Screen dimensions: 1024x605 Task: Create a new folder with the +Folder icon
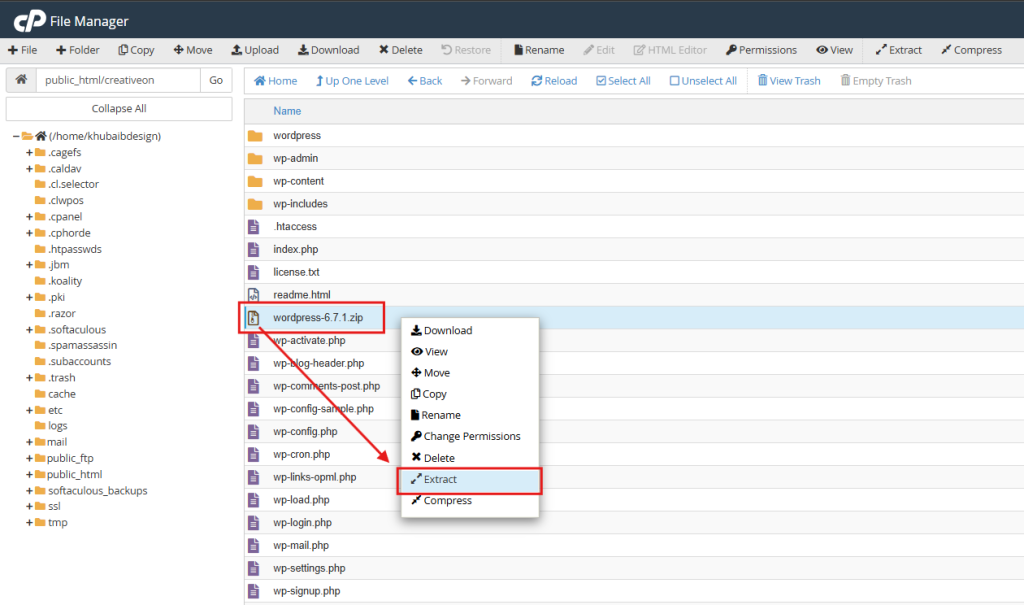[77, 49]
